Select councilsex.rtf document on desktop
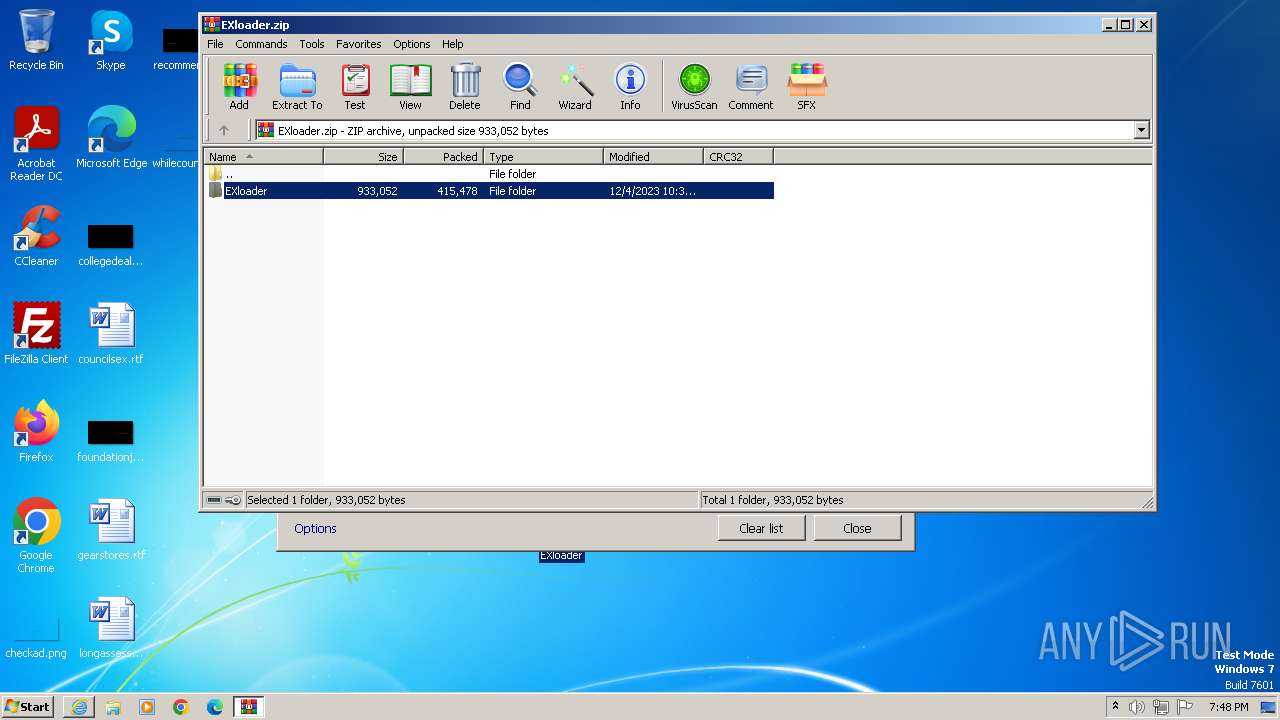 [111, 334]
